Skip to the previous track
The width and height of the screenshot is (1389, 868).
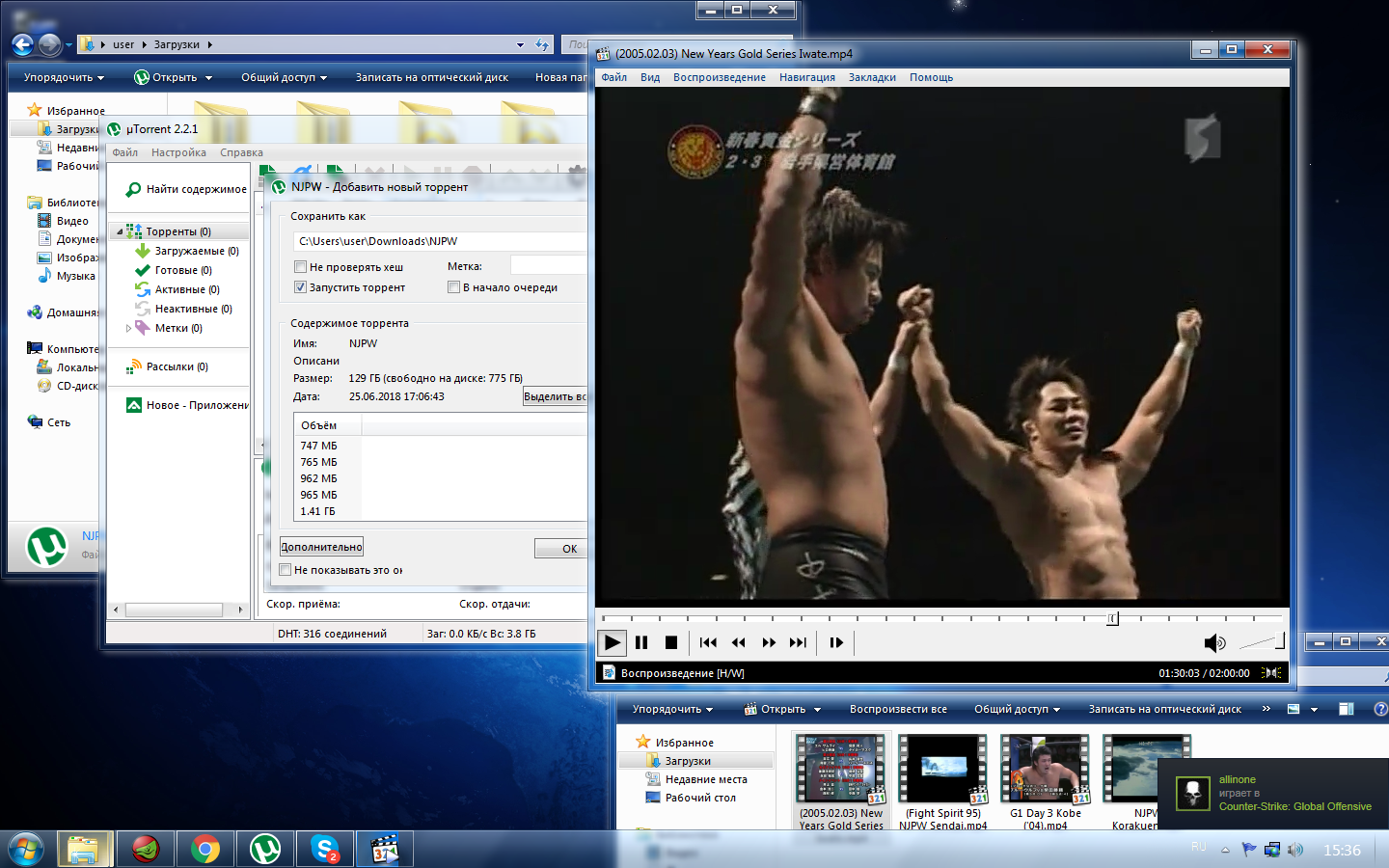(708, 642)
